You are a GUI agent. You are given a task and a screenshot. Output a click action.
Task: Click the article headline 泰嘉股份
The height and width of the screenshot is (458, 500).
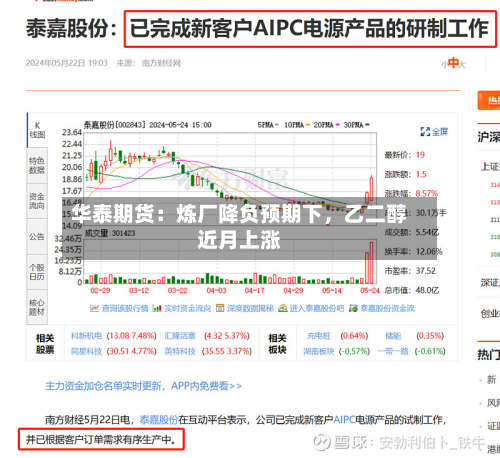click(x=68, y=29)
